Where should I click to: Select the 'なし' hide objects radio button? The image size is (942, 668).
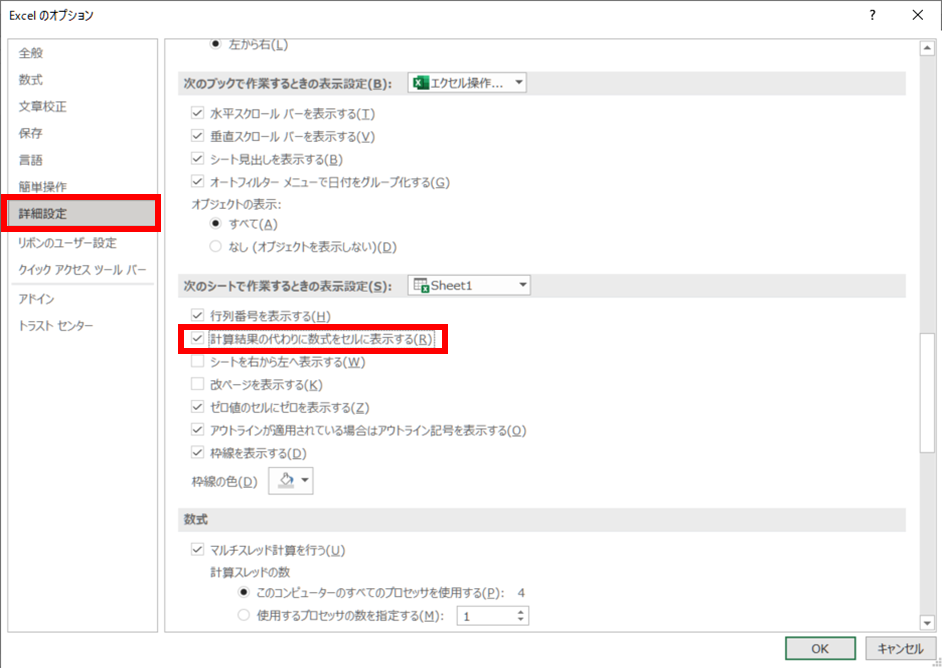point(216,247)
